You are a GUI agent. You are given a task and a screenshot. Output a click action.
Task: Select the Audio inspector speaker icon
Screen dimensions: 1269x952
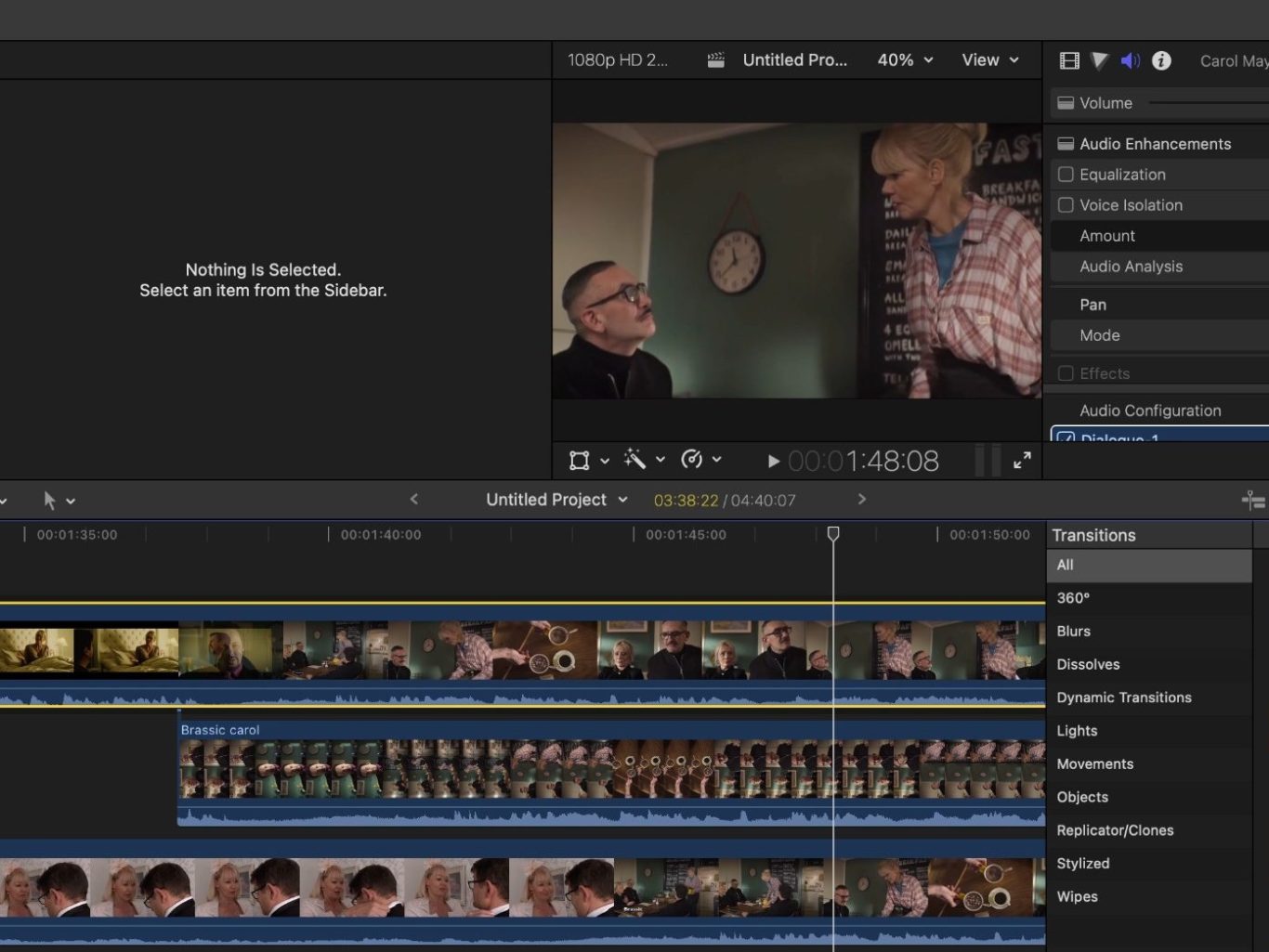point(1130,60)
